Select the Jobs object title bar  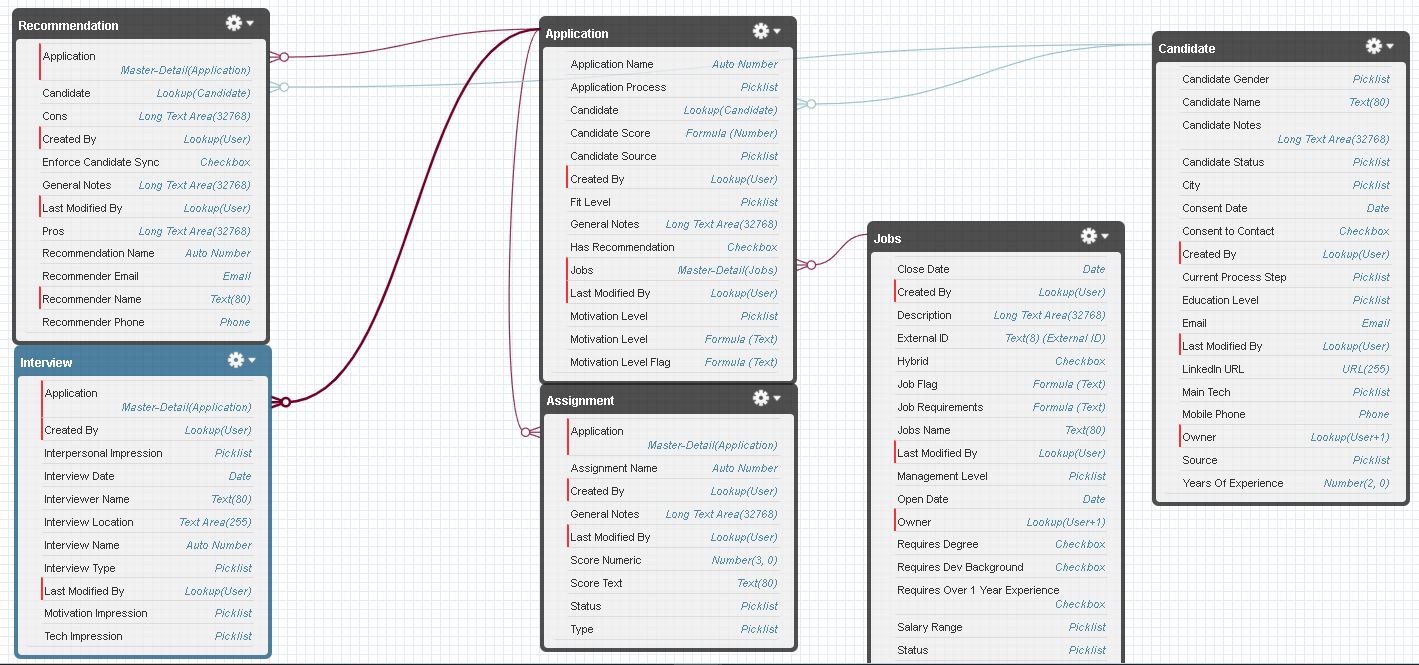click(960, 239)
